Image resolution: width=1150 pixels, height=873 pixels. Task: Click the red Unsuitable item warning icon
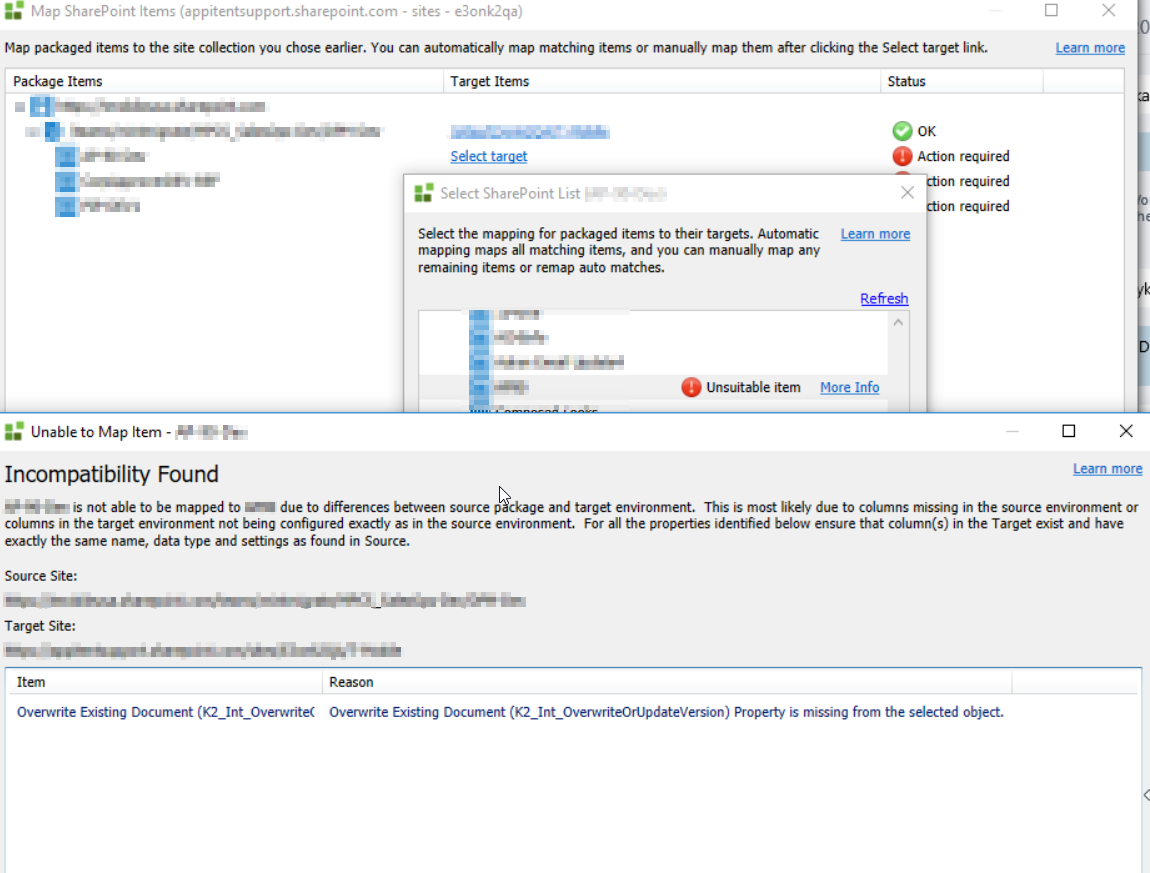coord(691,387)
